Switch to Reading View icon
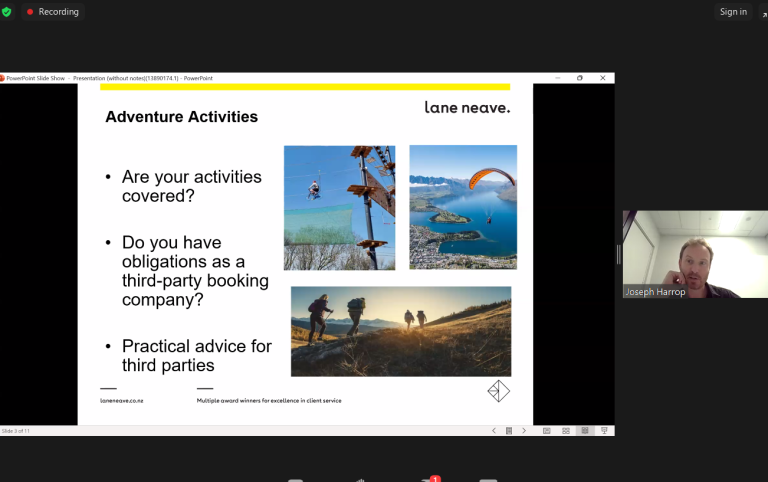The height and width of the screenshot is (482, 768). pos(585,431)
